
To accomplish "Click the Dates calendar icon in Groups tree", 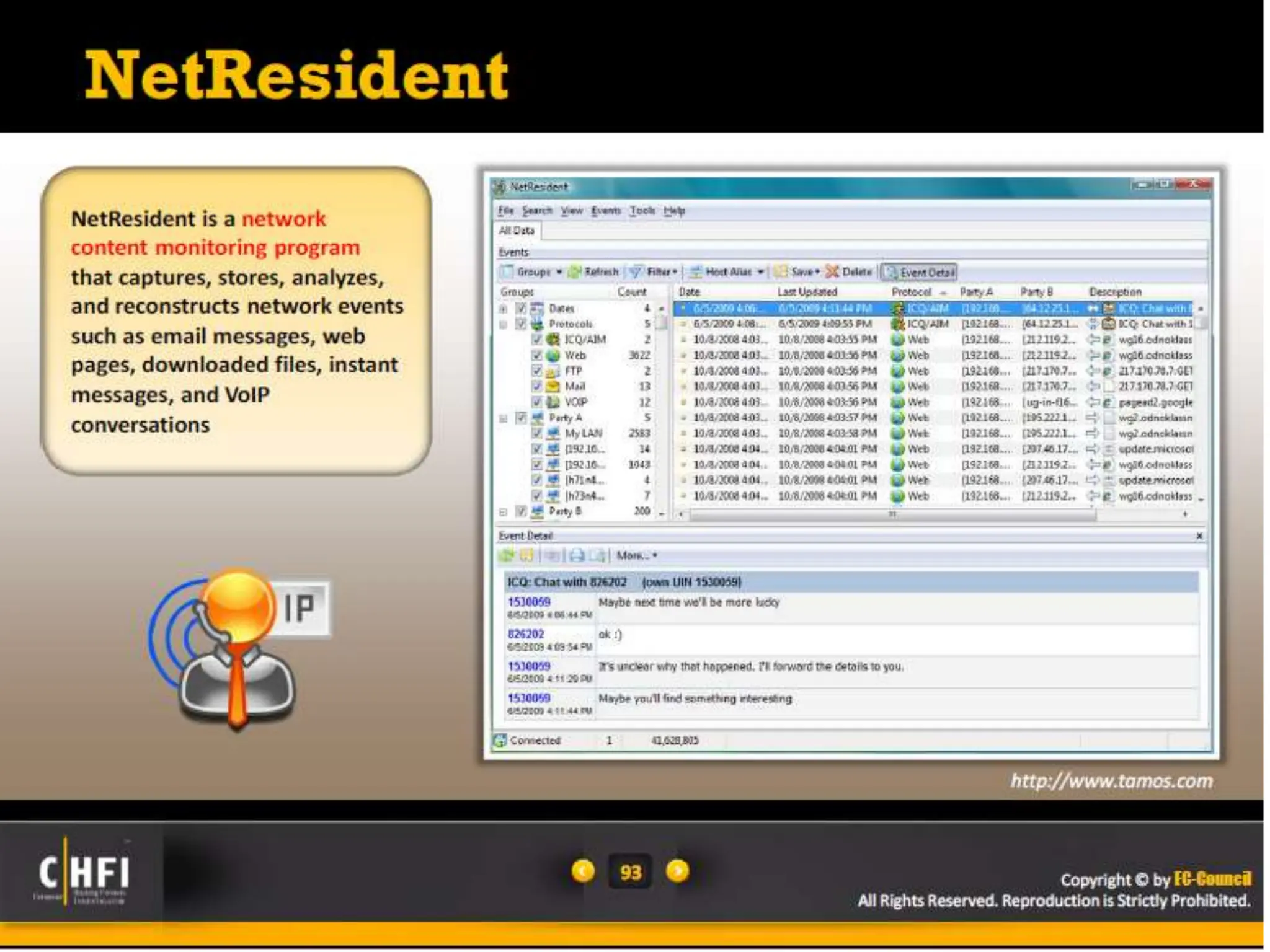I will [x=537, y=308].
